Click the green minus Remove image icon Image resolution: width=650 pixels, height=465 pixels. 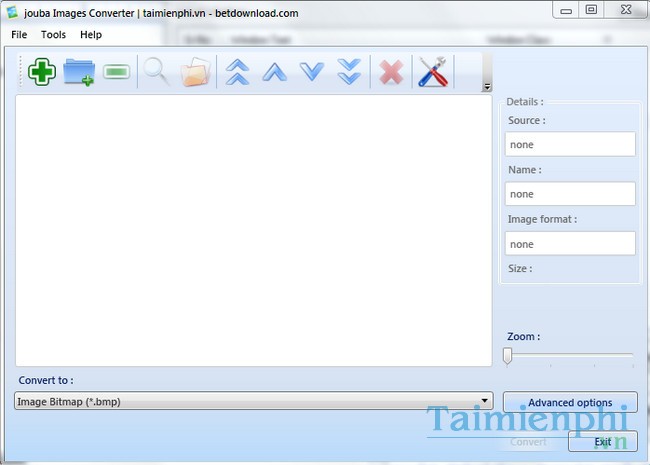116,72
